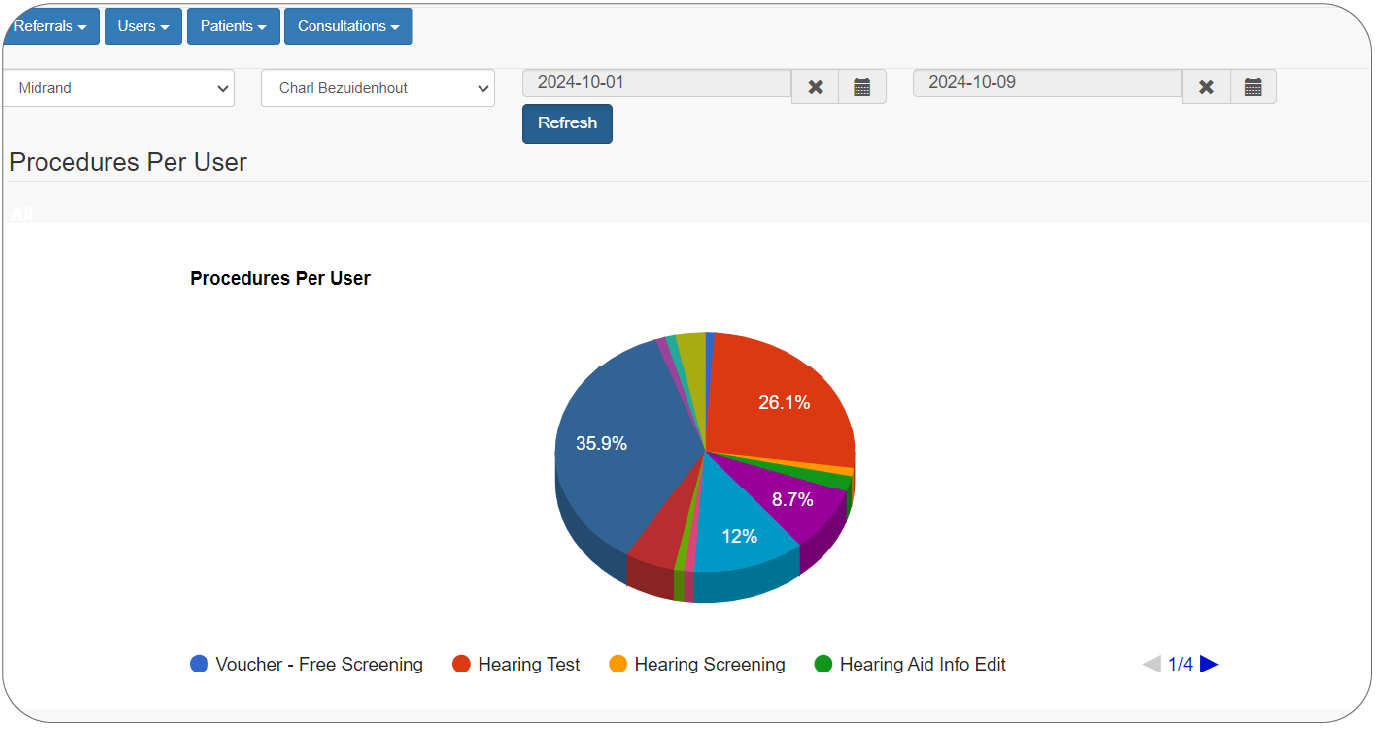This screenshot has width=1381, height=733.
Task: Click the Voucher - Free Screening legend marker
Action: [x=198, y=663]
